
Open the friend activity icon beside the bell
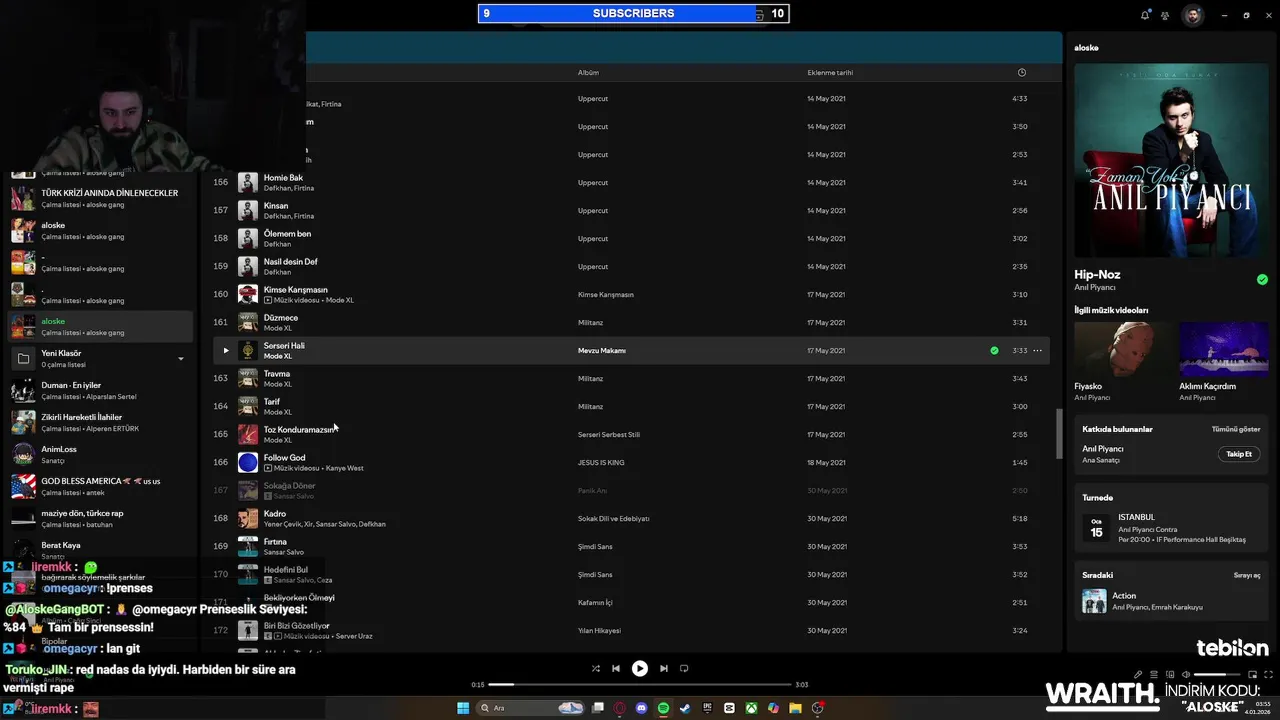pyautogui.click(x=1165, y=15)
